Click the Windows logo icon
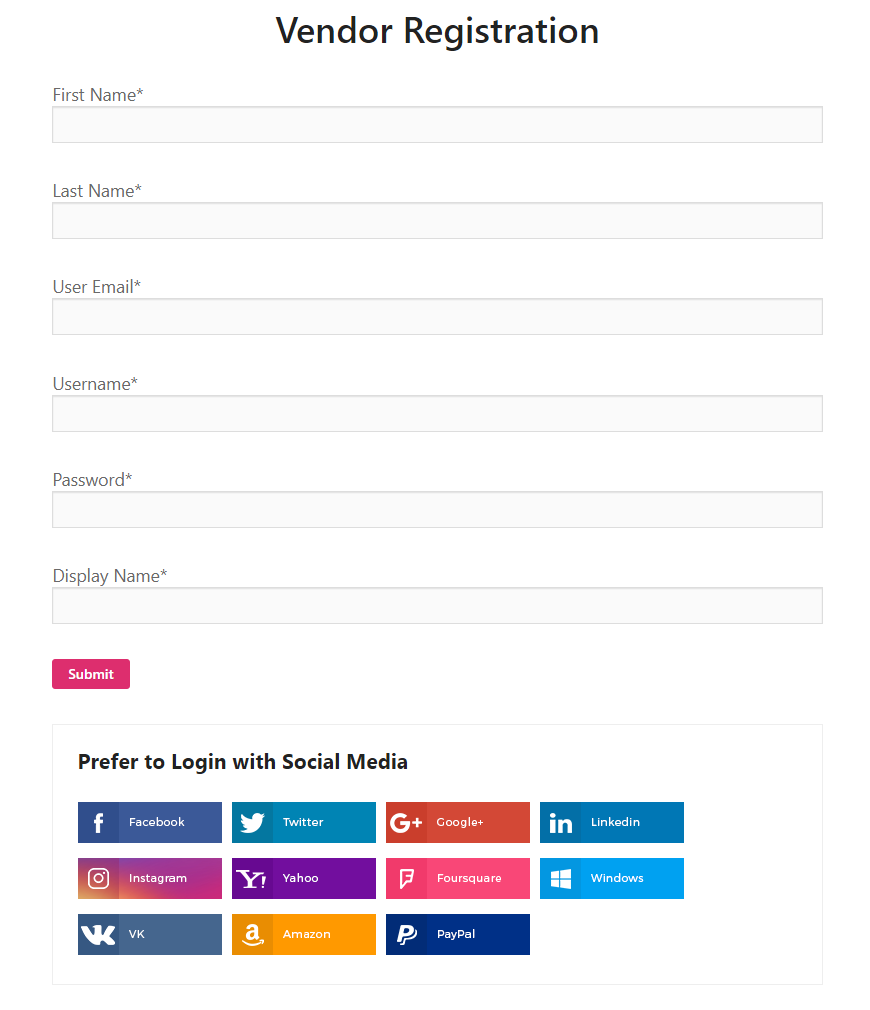 [560, 879]
